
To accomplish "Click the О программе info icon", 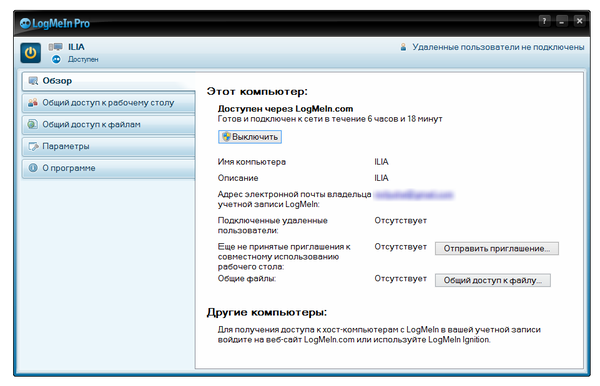I will [33, 168].
